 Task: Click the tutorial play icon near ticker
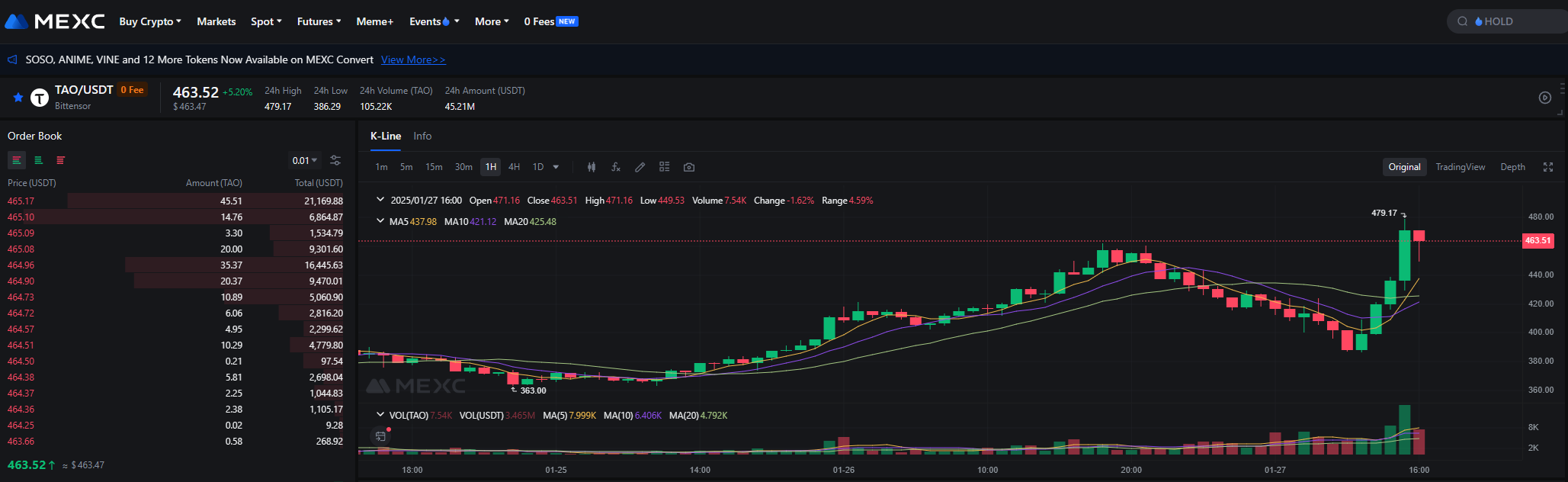tap(1545, 98)
